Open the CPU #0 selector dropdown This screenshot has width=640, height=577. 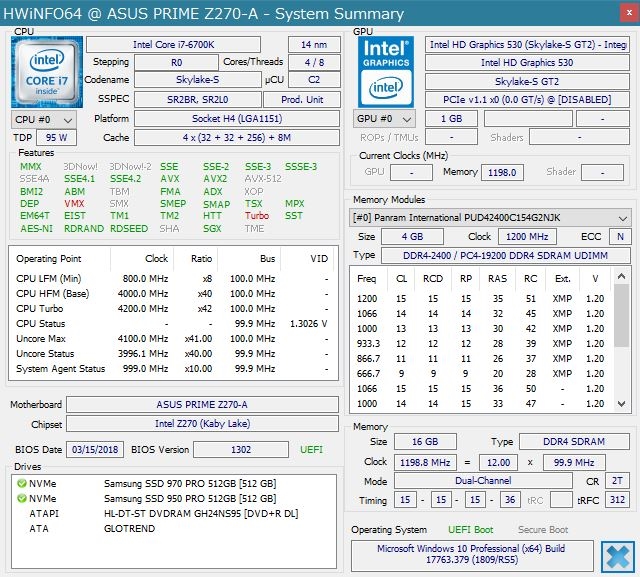point(40,118)
